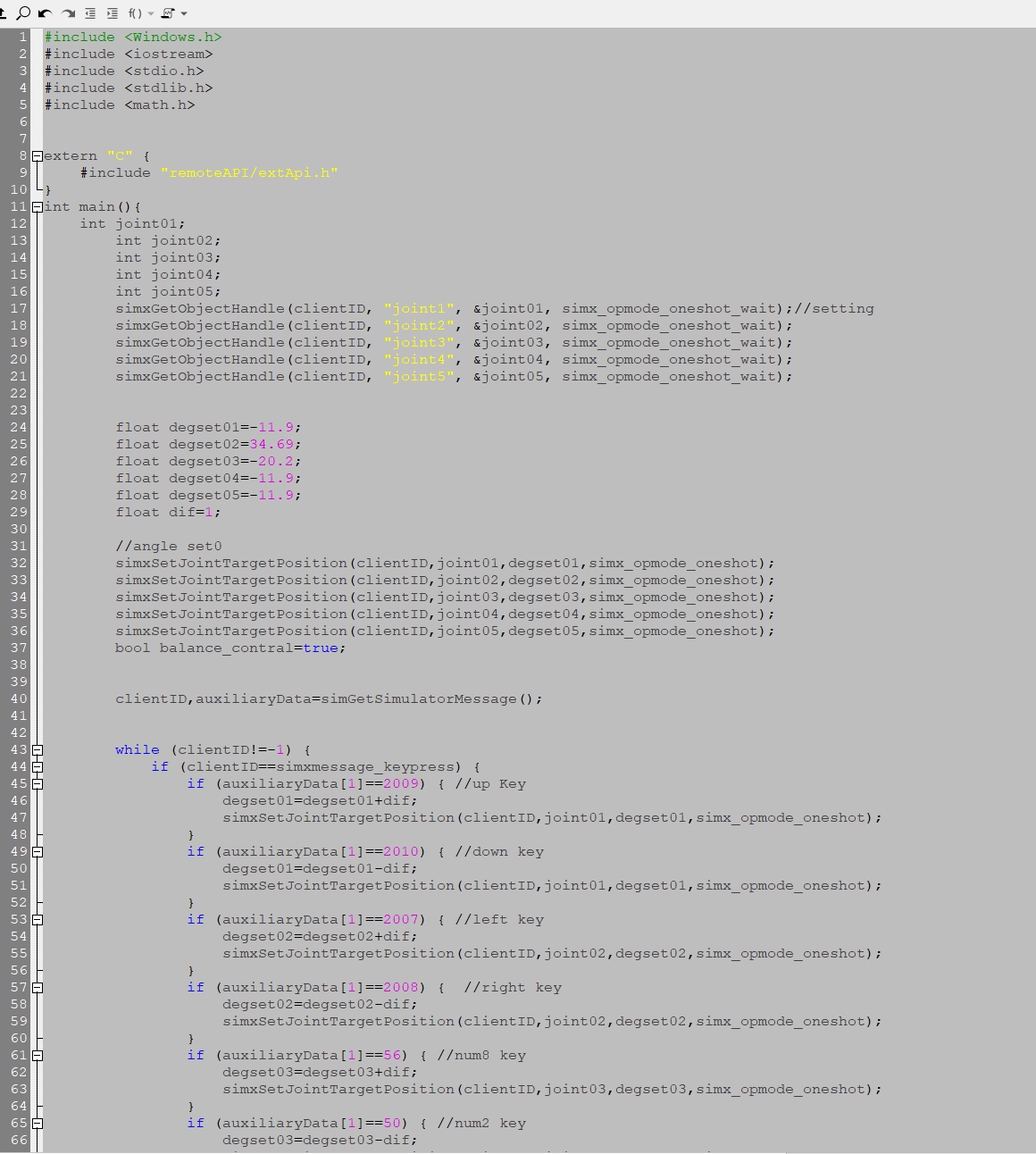Click the value 34.69 in degset02

pos(272,444)
